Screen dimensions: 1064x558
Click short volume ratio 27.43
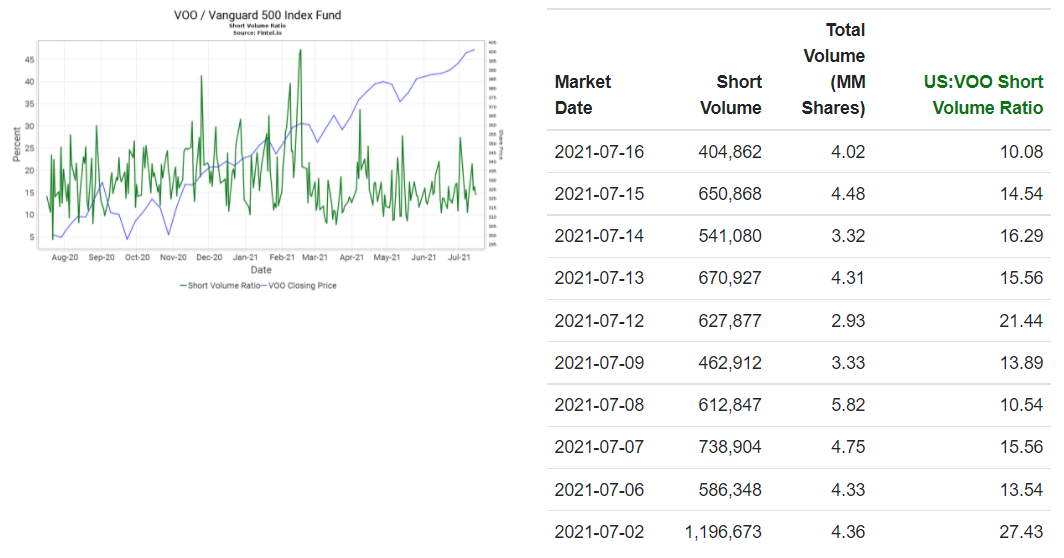(1021, 532)
